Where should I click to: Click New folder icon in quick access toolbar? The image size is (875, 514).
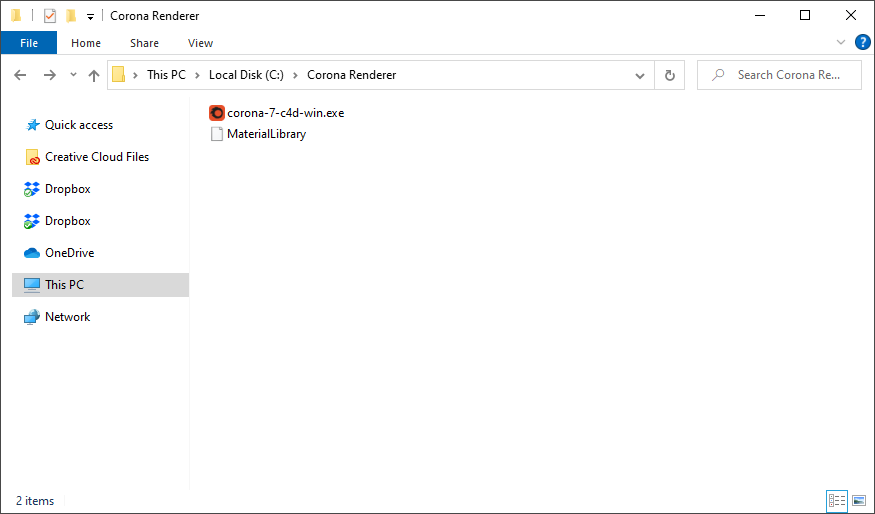coord(71,16)
